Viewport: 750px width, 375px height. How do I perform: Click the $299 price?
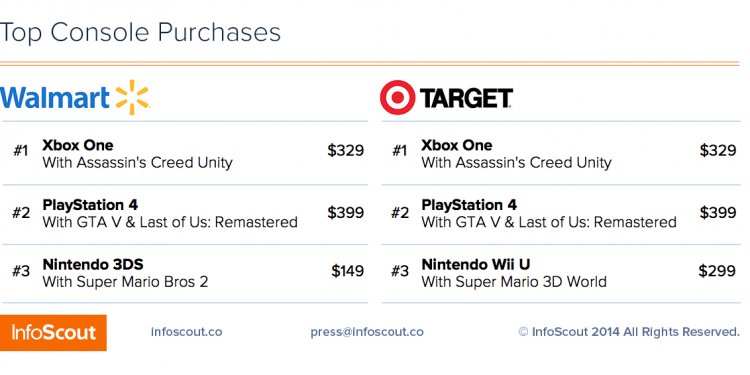[717, 271]
